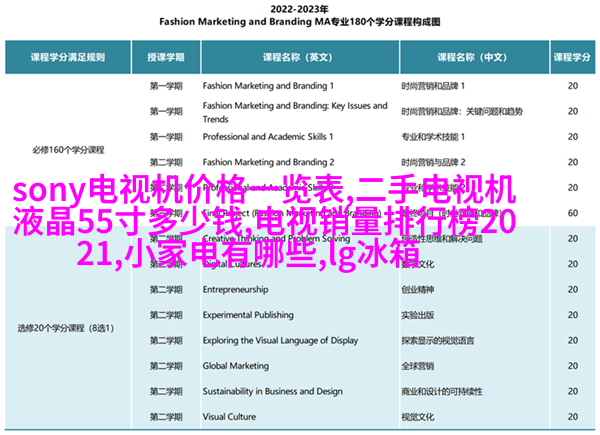This screenshot has width=600, height=435.
Task: Click the "专业和学术技能 1" cell
Action: 433,137
